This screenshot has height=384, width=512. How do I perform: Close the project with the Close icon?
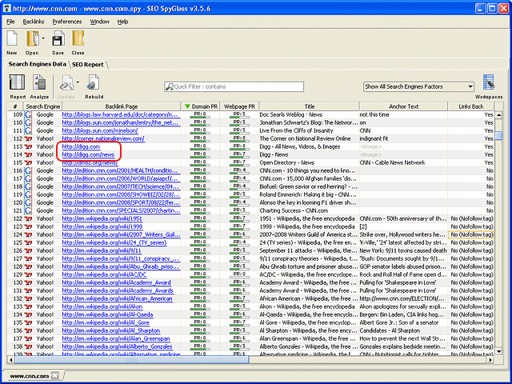[78, 39]
